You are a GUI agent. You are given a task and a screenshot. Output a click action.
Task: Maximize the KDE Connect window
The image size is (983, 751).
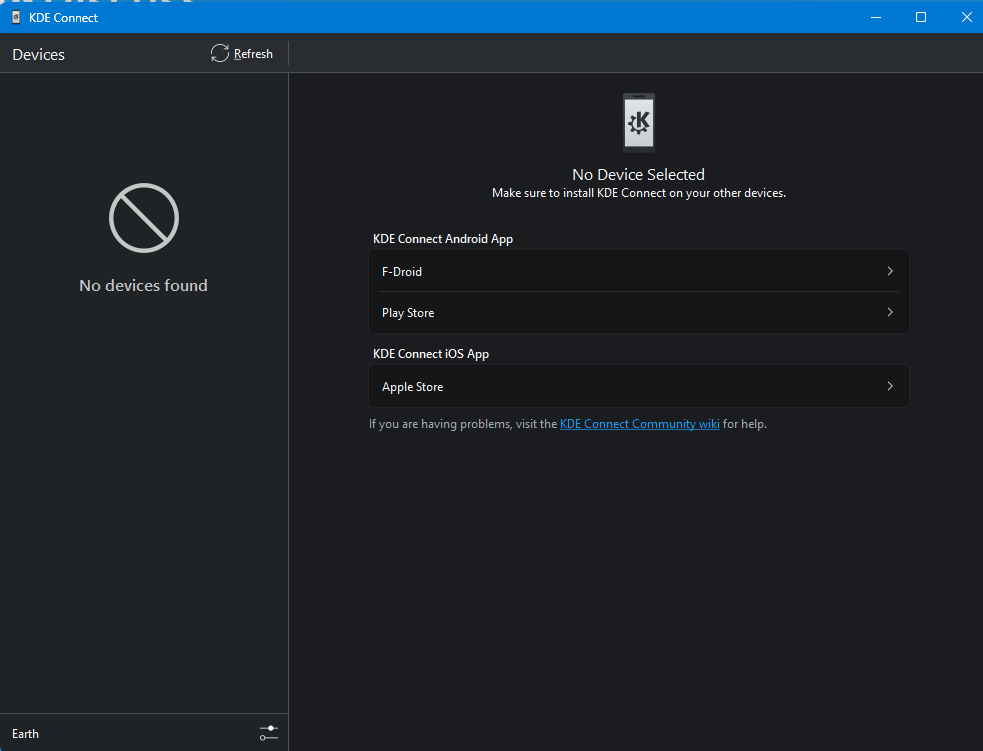(x=921, y=17)
